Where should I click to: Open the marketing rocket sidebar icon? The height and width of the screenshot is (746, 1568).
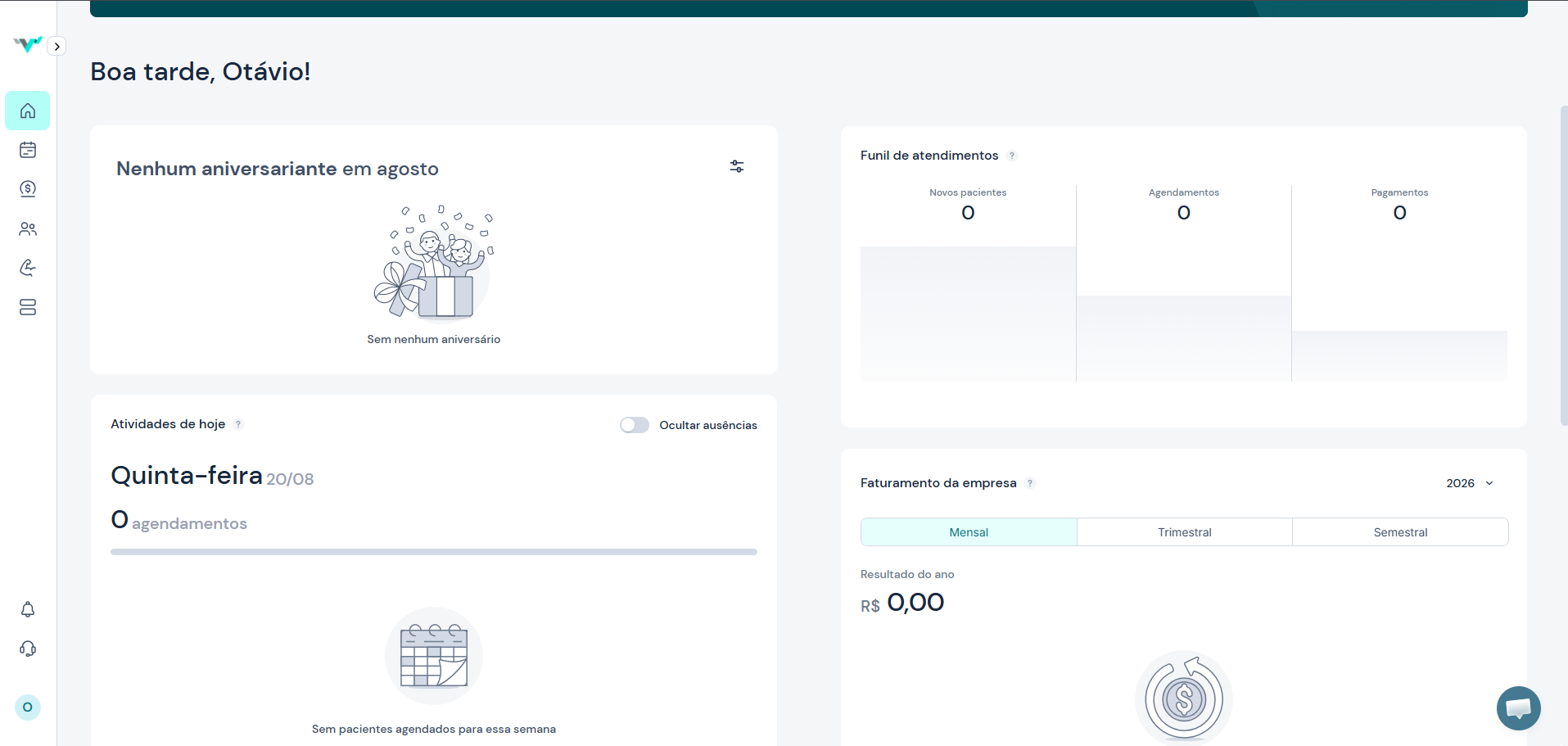coord(28,268)
